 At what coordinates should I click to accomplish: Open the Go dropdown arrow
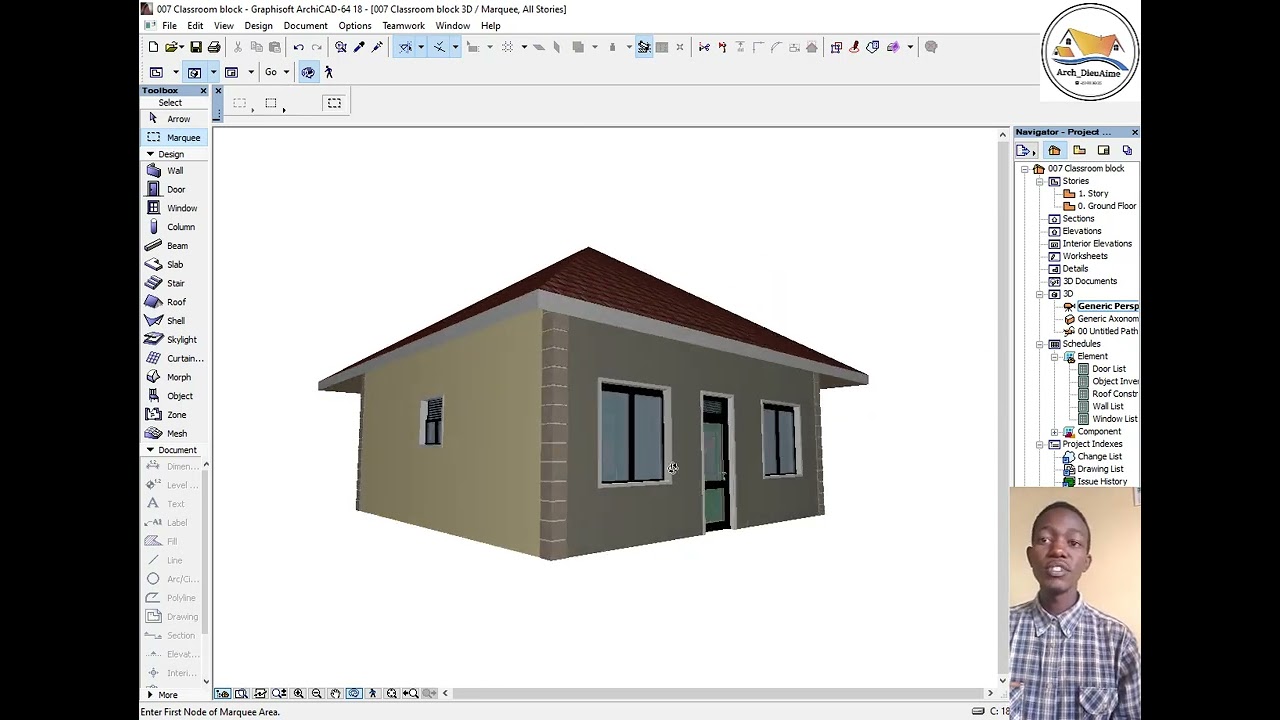tap(286, 72)
